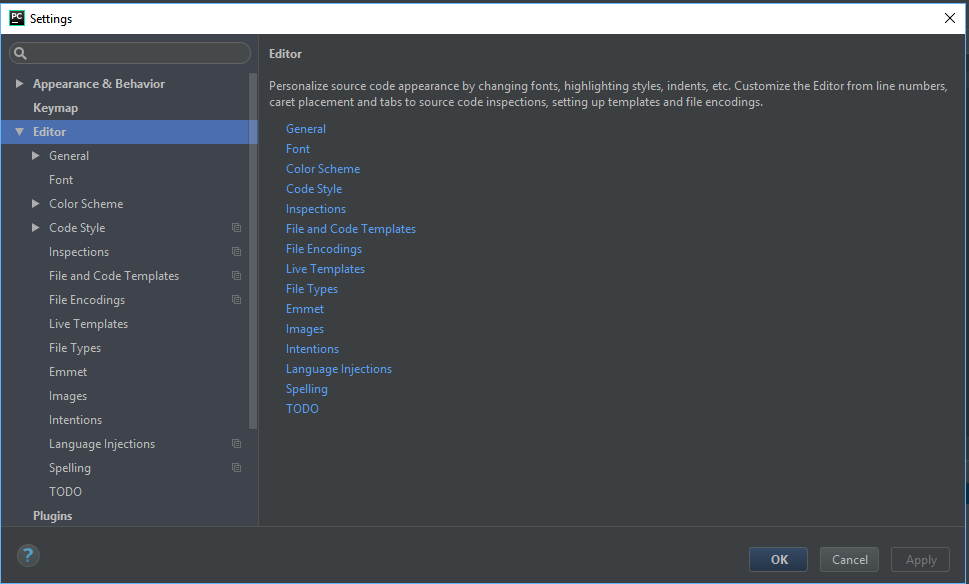Open the Live Templates settings link

coord(325,268)
